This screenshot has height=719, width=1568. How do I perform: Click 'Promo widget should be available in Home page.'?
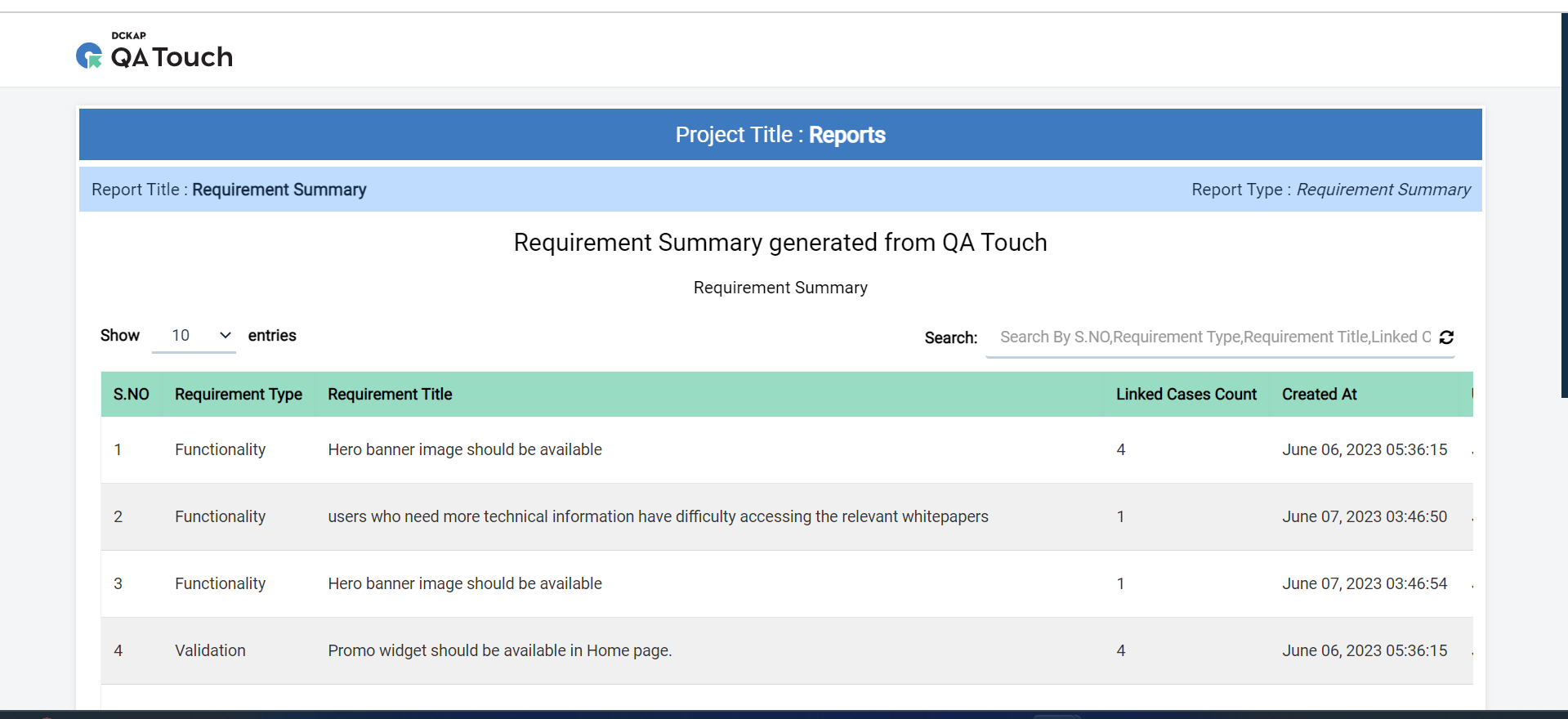[499, 650]
